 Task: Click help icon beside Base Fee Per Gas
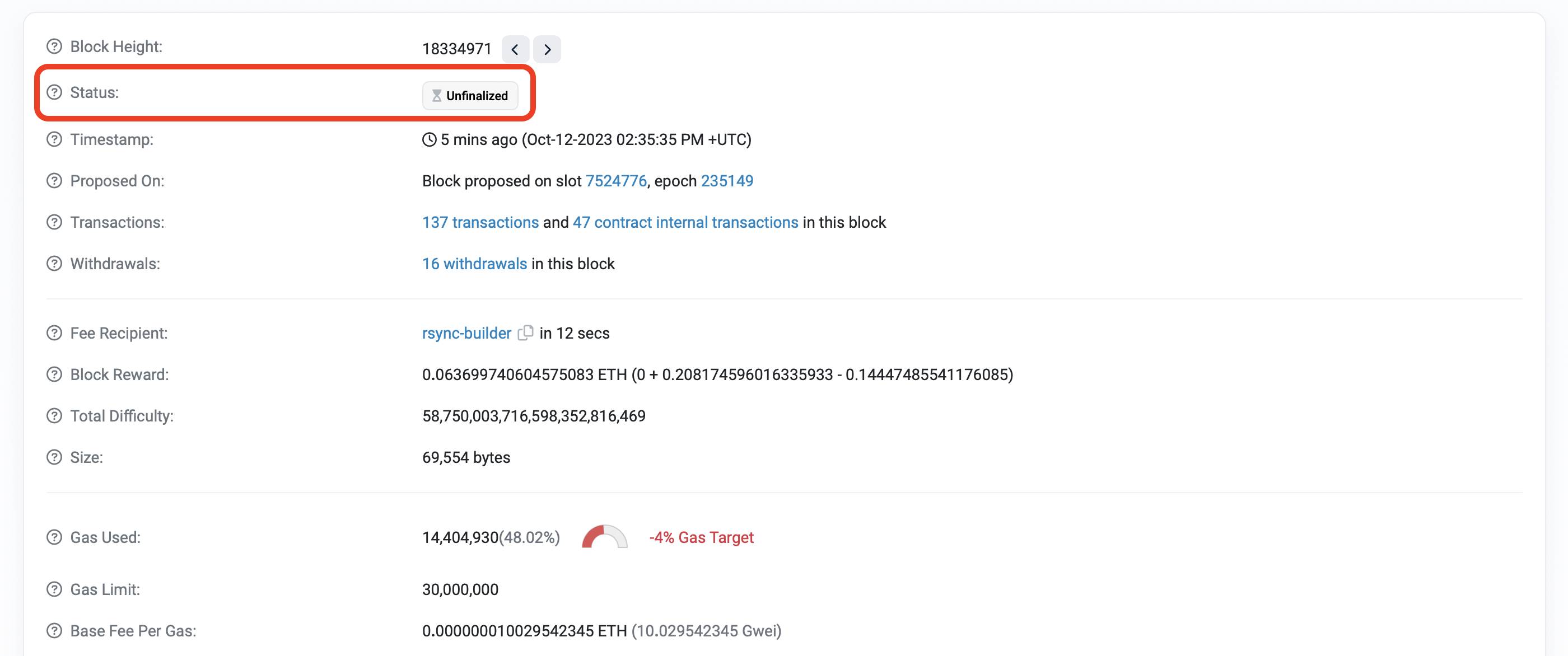(x=54, y=630)
